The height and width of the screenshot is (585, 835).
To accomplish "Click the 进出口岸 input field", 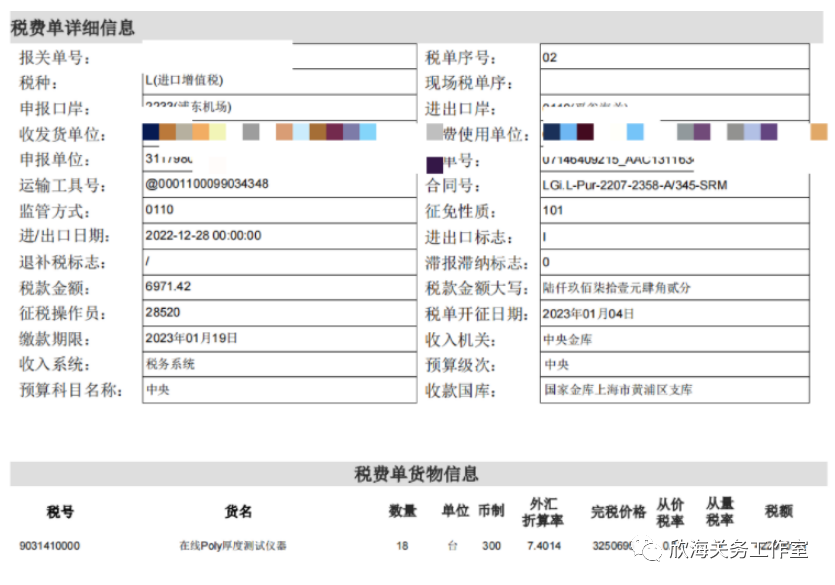I will 670,108.
